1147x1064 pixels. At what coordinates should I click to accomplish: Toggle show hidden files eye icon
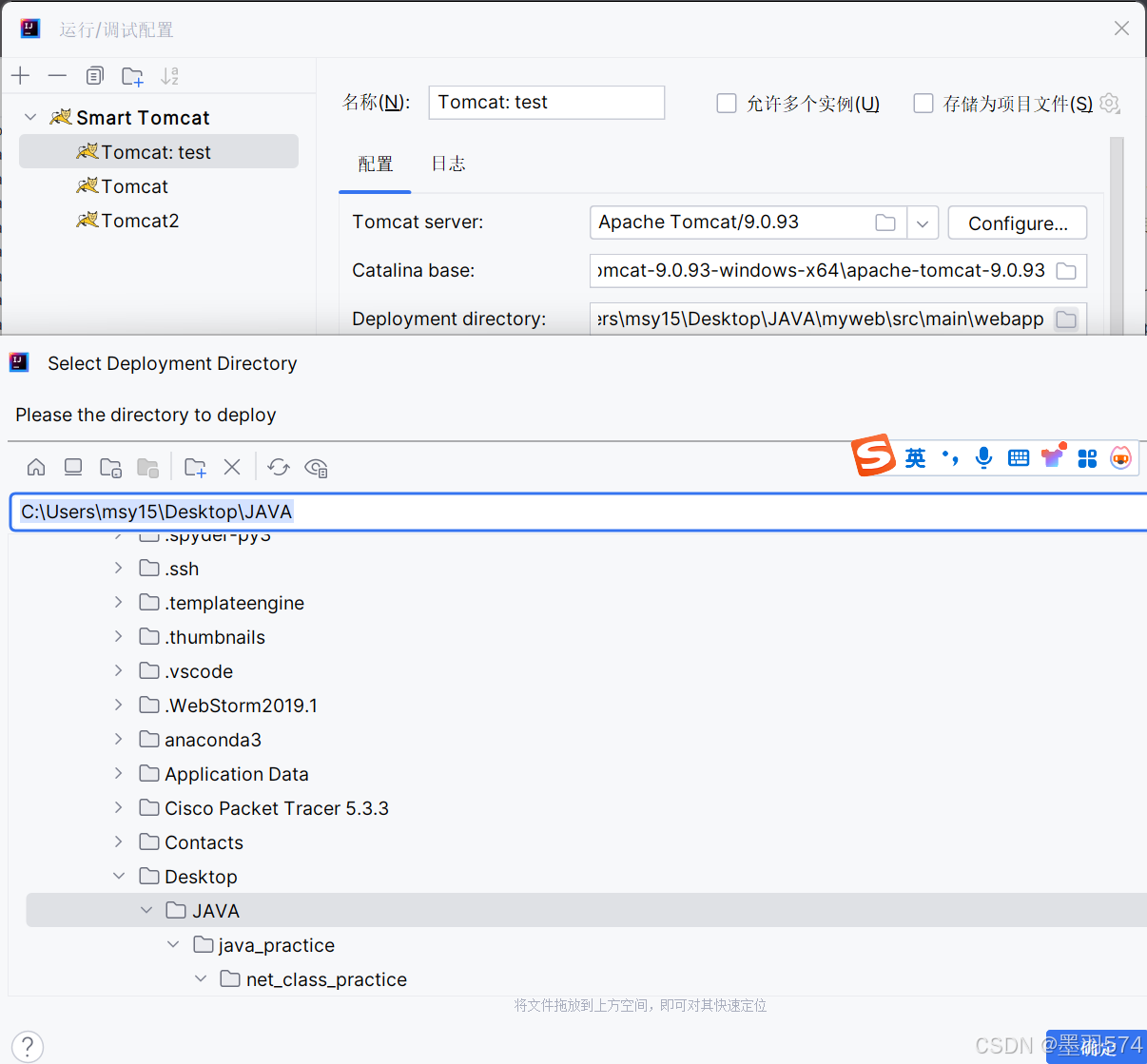(x=316, y=468)
